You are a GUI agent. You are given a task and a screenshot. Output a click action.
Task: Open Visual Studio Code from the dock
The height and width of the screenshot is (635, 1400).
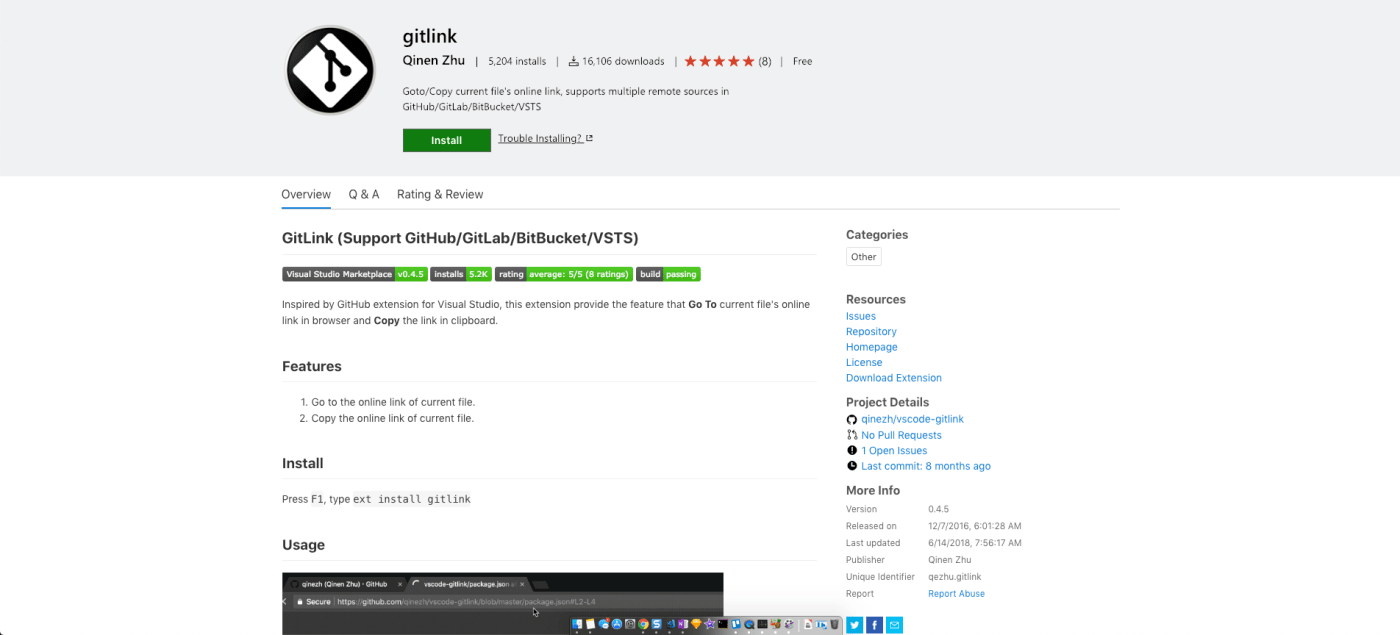pos(670,624)
